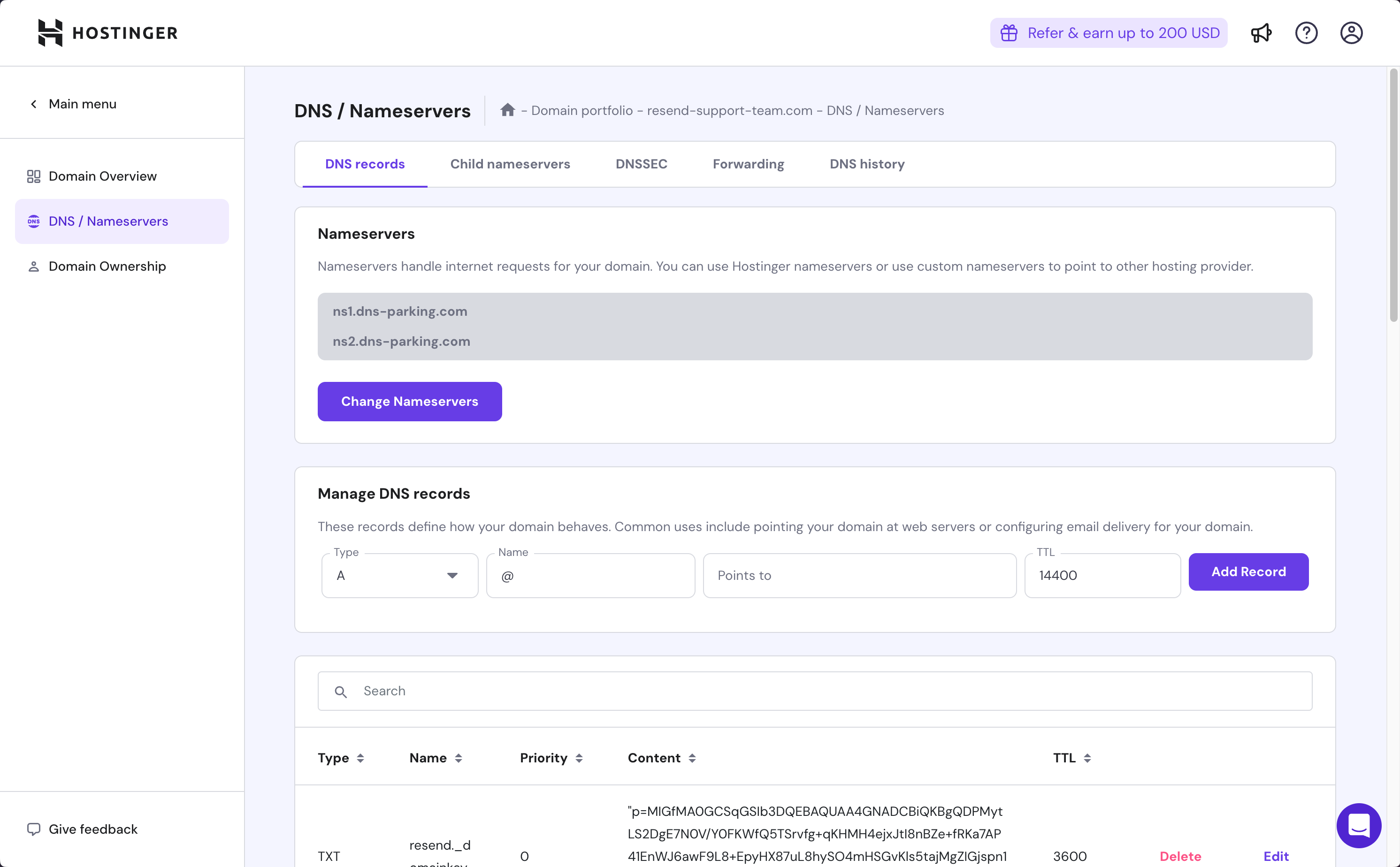Click the back chevron beside Main menu
The width and height of the screenshot is (1400, 867).
click(x=33, y=104)
